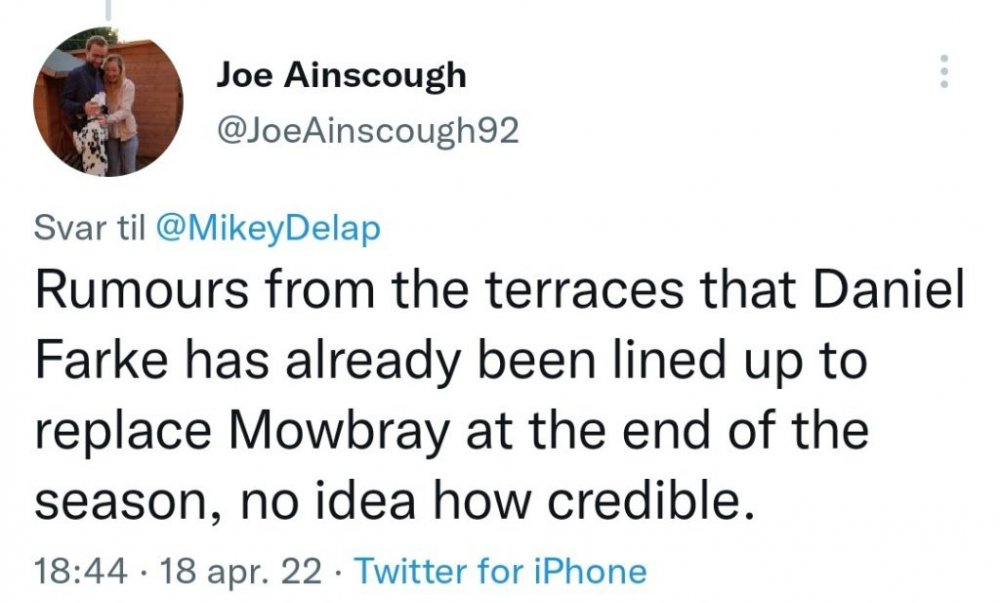1000x603 pixels.
Task: Click the Twitter for iPhone source link
Action: click(501, 571)
